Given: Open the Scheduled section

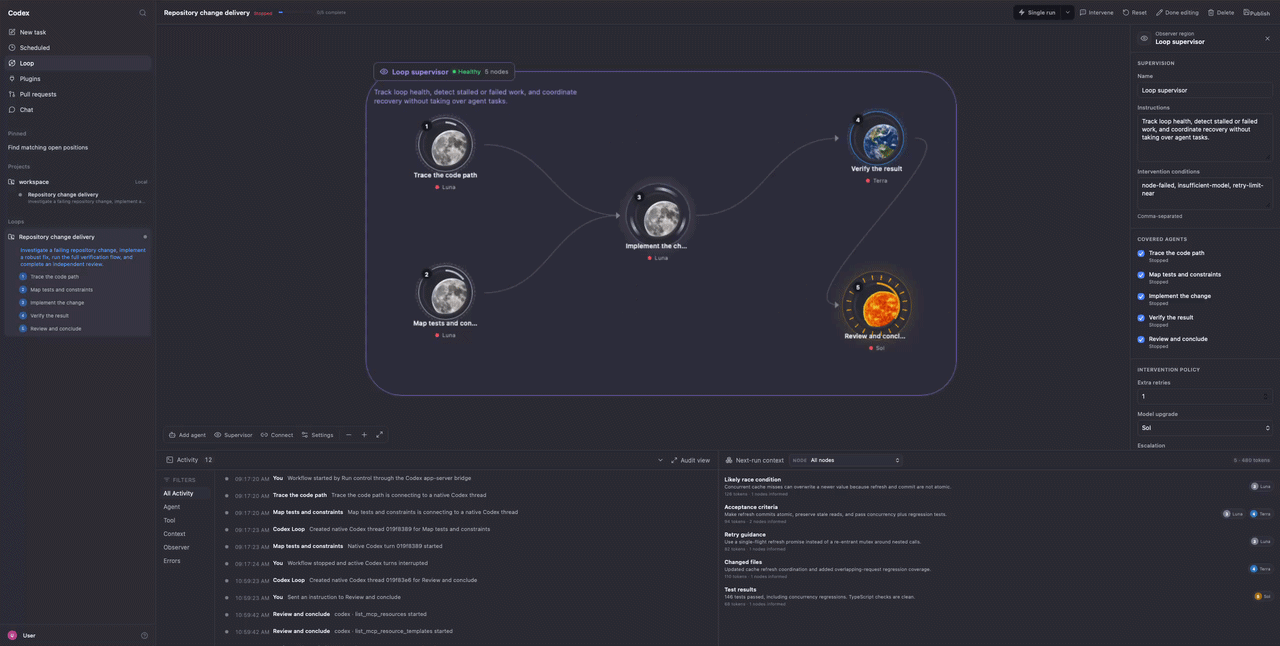Looking at the screenshot, I should [78, 47].
